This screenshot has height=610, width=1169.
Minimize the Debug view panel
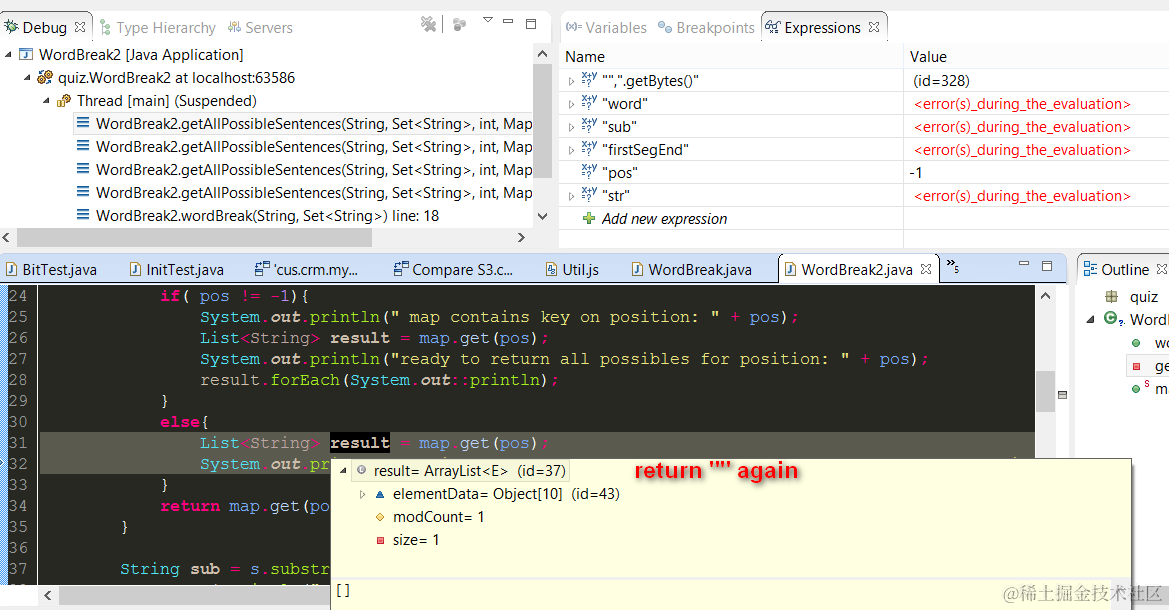pyautogui.click(x=508, y=22)
